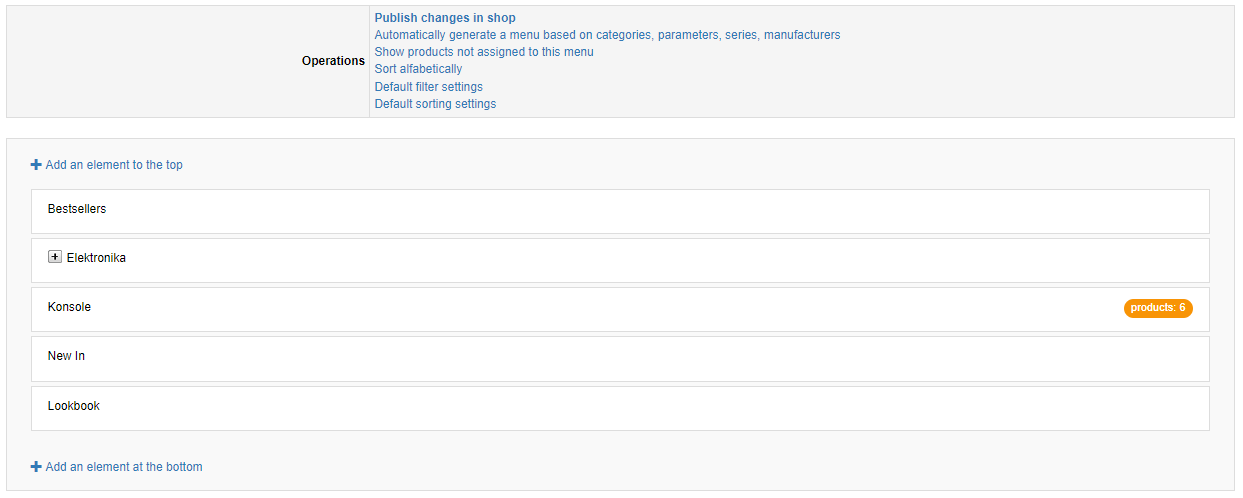Click Add an element to the top
This screenshot has width=1243, height=498.
point(114,165)
